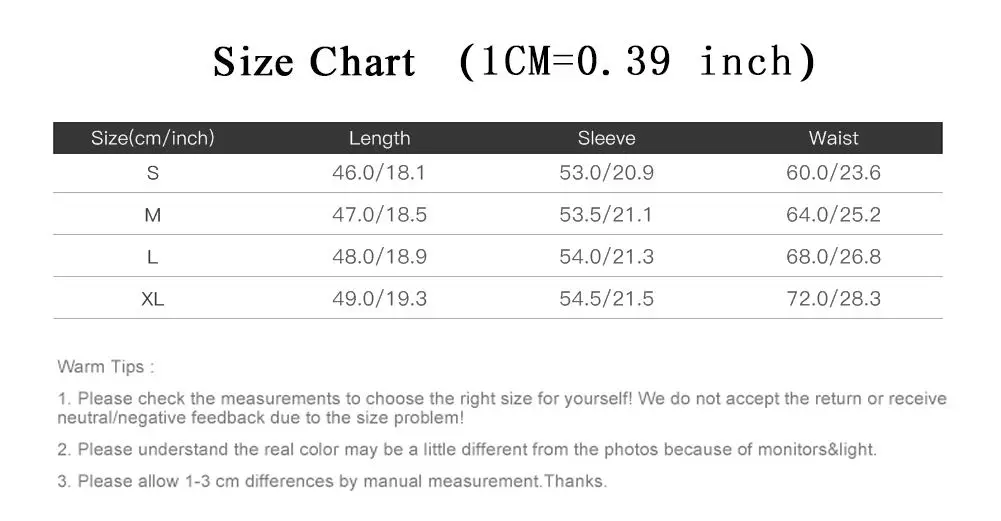Click the 49.0/19.3 length value

click(x=379, y=298)
